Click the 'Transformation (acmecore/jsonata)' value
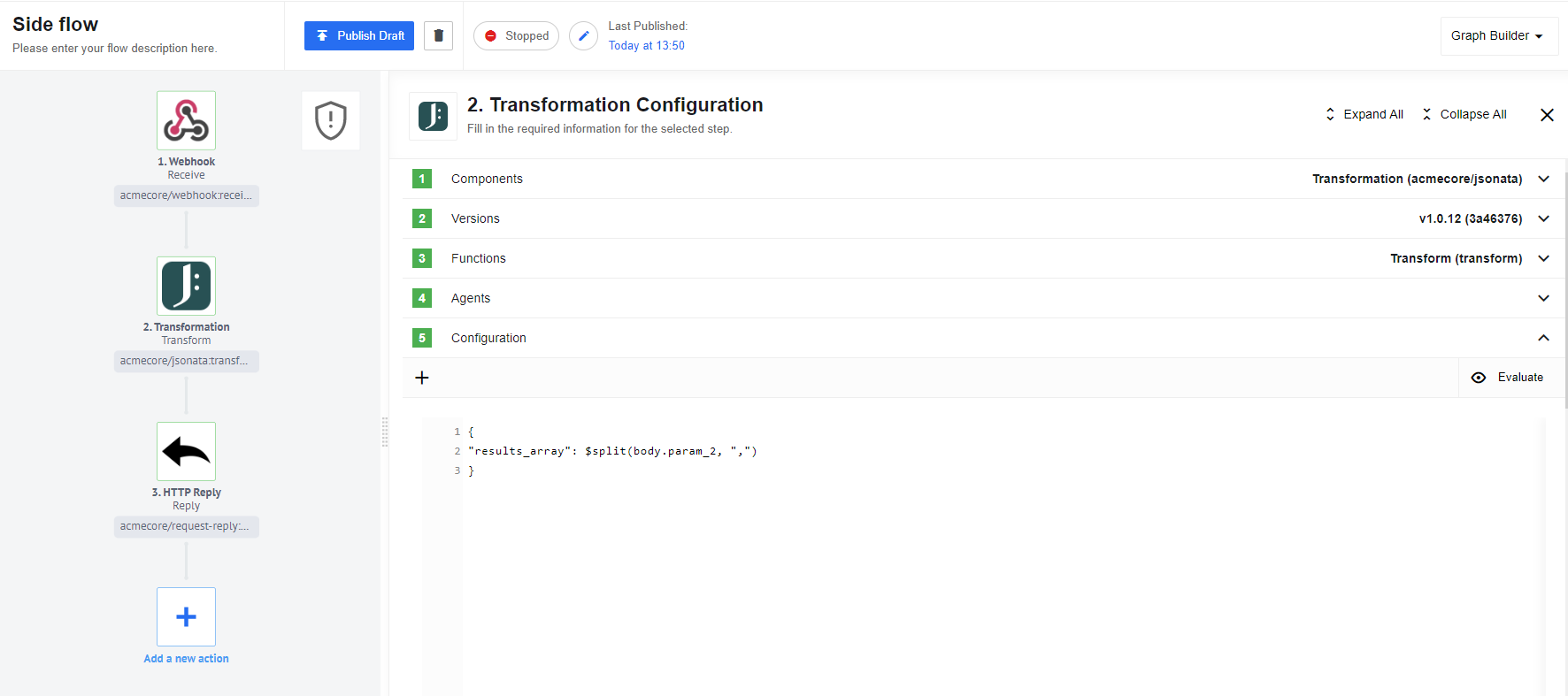 pyautogui.click(x=1417, y=179)
